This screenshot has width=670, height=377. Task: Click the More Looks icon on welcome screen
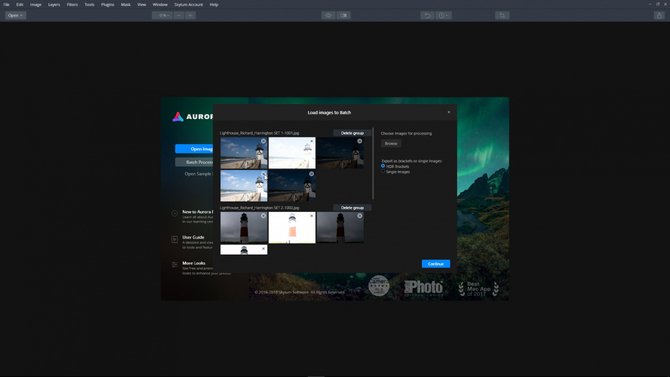(x=175, y=265)
